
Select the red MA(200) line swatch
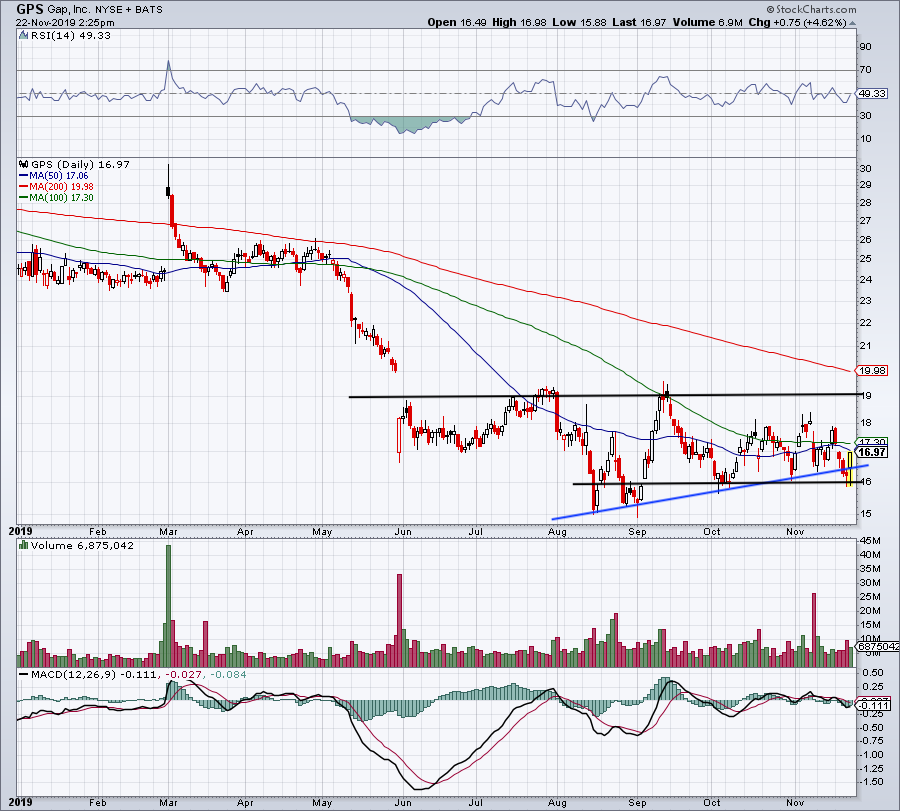coord(24,187)
